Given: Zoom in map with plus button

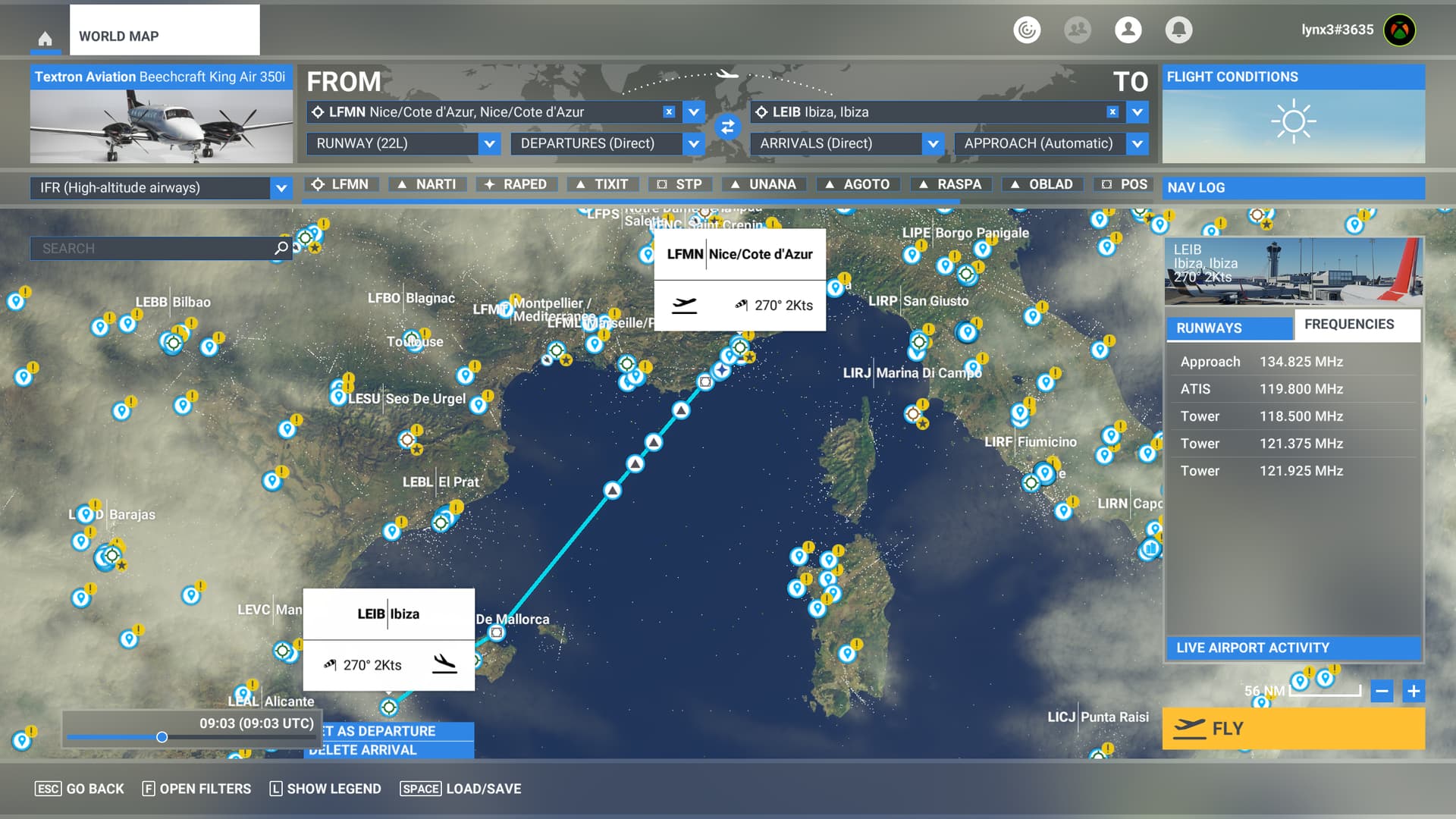Looking at the screenshot, I should [1413, 691].
